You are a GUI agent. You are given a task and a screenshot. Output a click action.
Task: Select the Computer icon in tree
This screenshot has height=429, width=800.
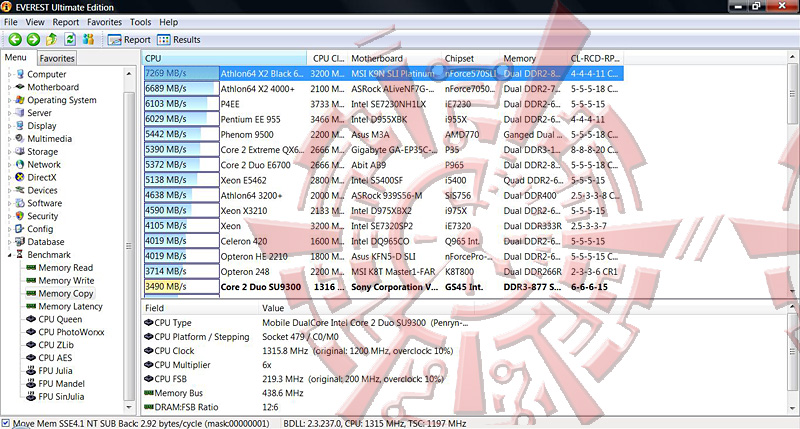click(x=20, y=74)
